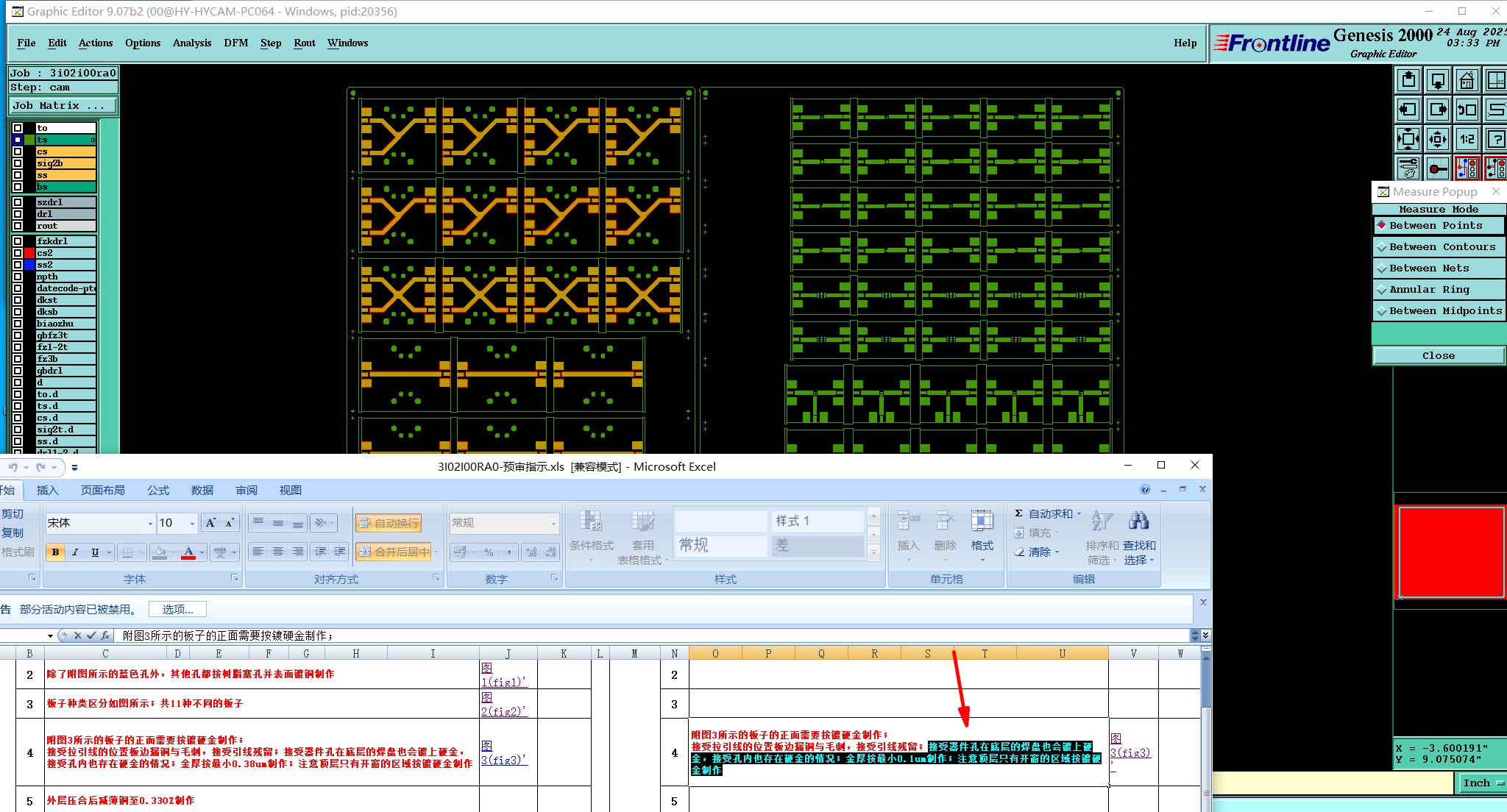Screen dimensions: 1507x812
Task: Toggle display checkbox for layer drl
Action: [18, 214]
